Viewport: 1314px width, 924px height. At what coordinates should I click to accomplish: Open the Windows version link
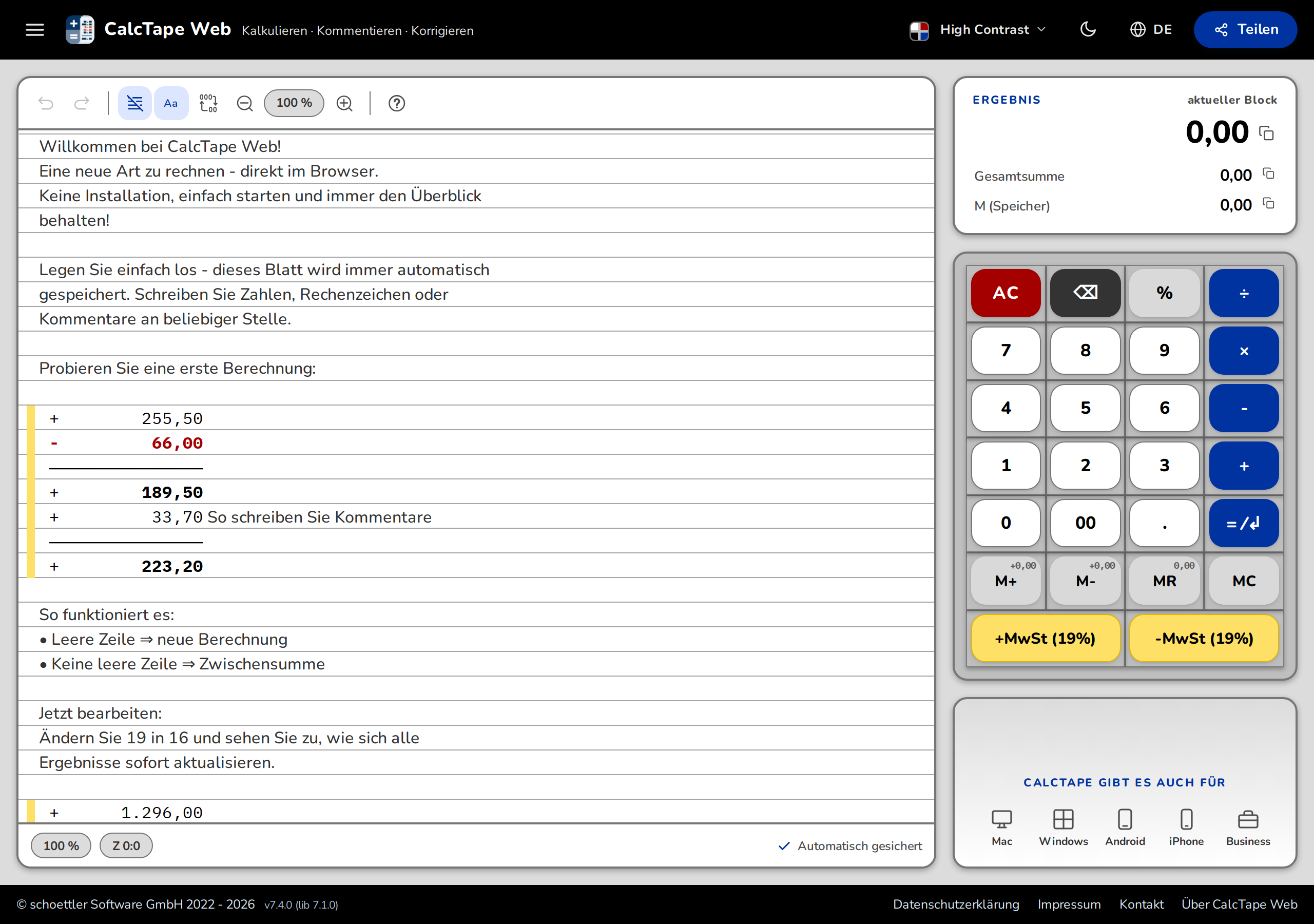(x=1064, y=828)
